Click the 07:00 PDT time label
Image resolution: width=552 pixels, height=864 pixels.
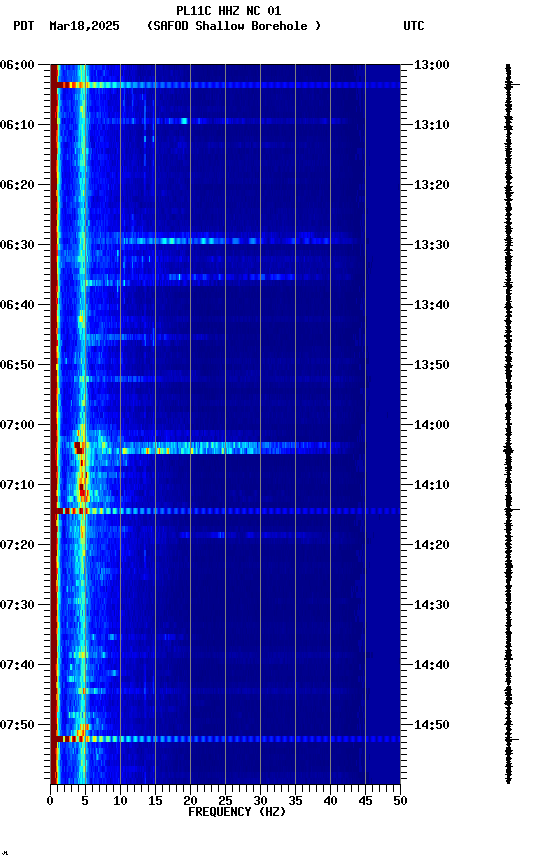coord(17,425)
